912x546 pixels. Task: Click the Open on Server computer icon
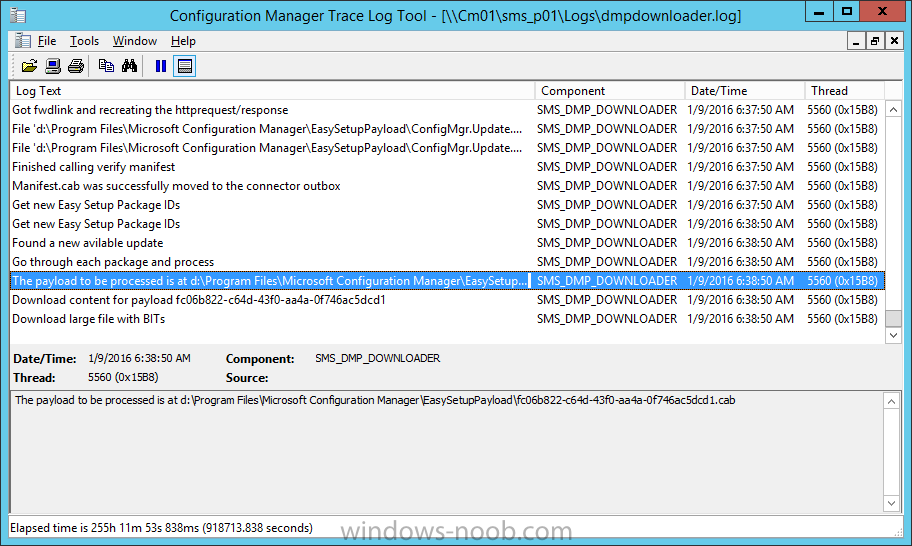pyautogui.click(x=53, y=66)
